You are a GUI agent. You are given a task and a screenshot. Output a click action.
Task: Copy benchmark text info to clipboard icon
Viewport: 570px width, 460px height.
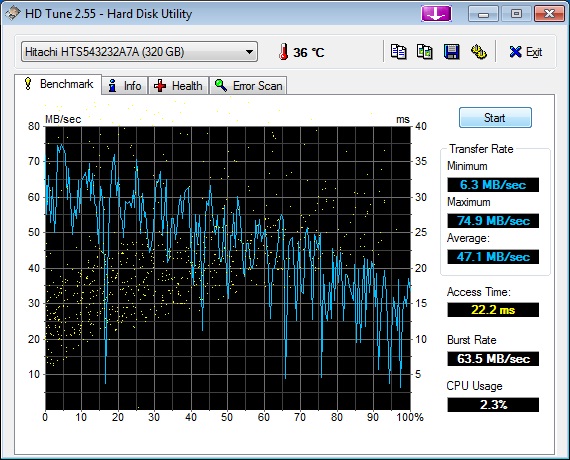[398, 52]
